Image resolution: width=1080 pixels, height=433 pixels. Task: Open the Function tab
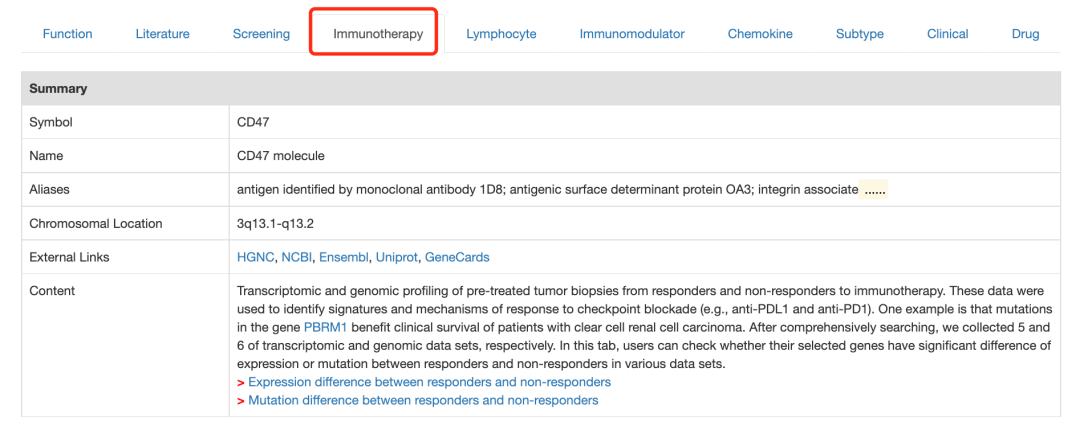(x=67, y=34)
